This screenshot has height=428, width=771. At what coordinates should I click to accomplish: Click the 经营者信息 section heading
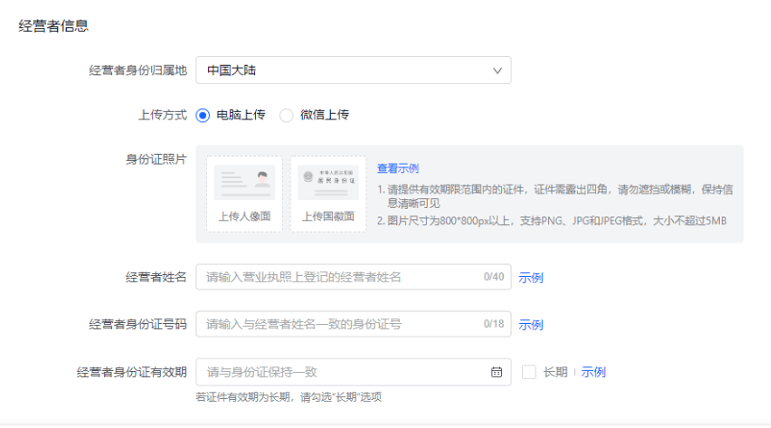53,26
